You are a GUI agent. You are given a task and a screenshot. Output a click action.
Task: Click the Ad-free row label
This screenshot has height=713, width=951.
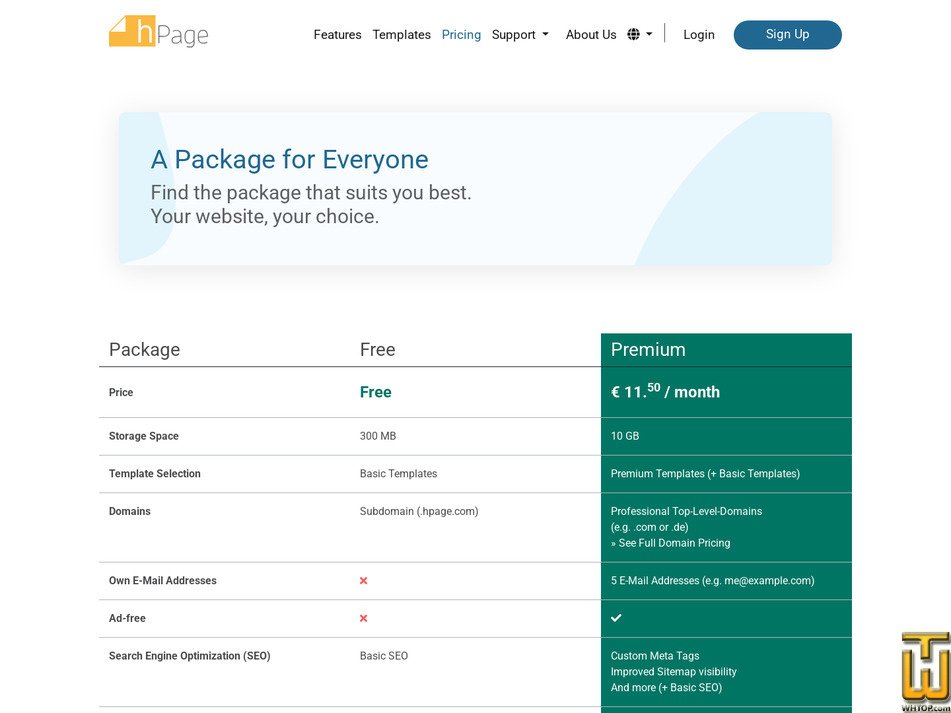127,618
